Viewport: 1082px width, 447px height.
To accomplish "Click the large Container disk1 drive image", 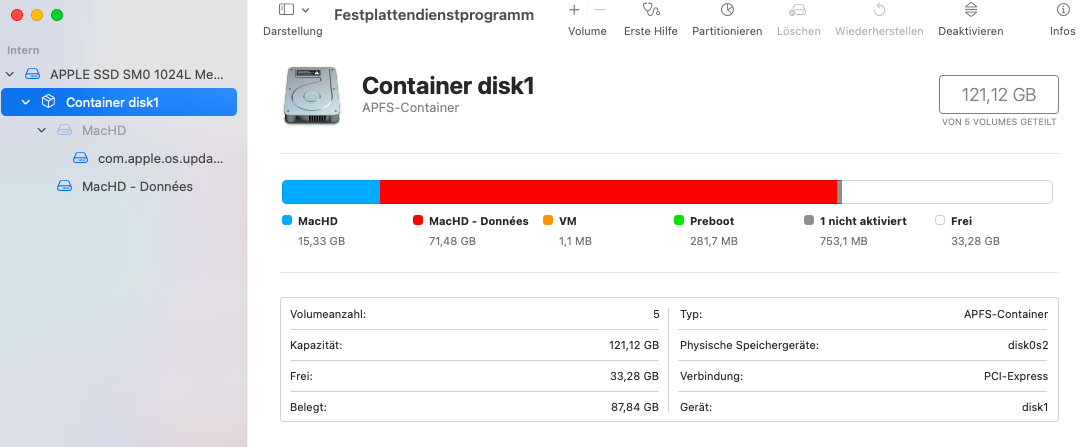I will click(311, 95).
